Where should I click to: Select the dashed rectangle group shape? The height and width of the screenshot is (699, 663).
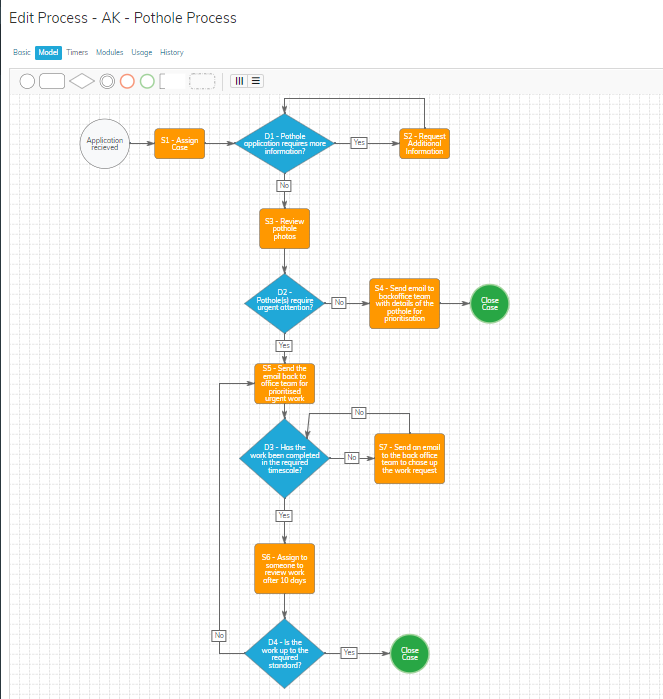tap(202, 81)
